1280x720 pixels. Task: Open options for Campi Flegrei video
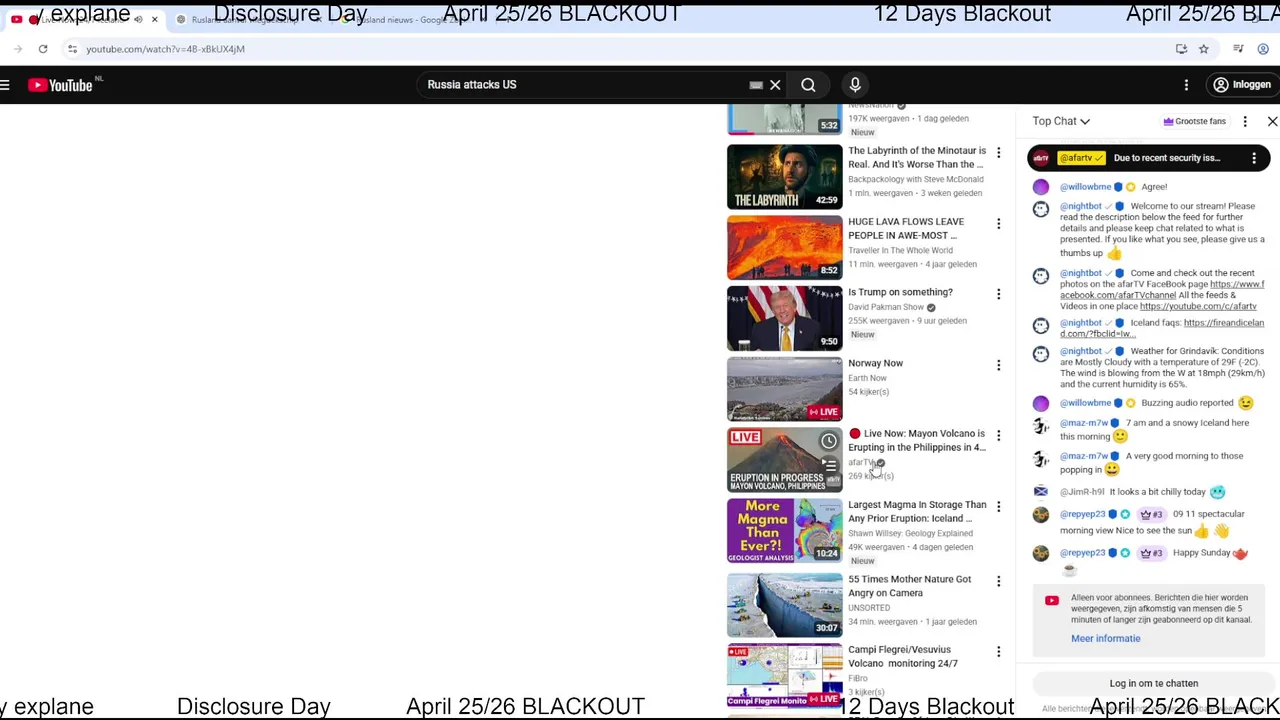pos(998,652)
